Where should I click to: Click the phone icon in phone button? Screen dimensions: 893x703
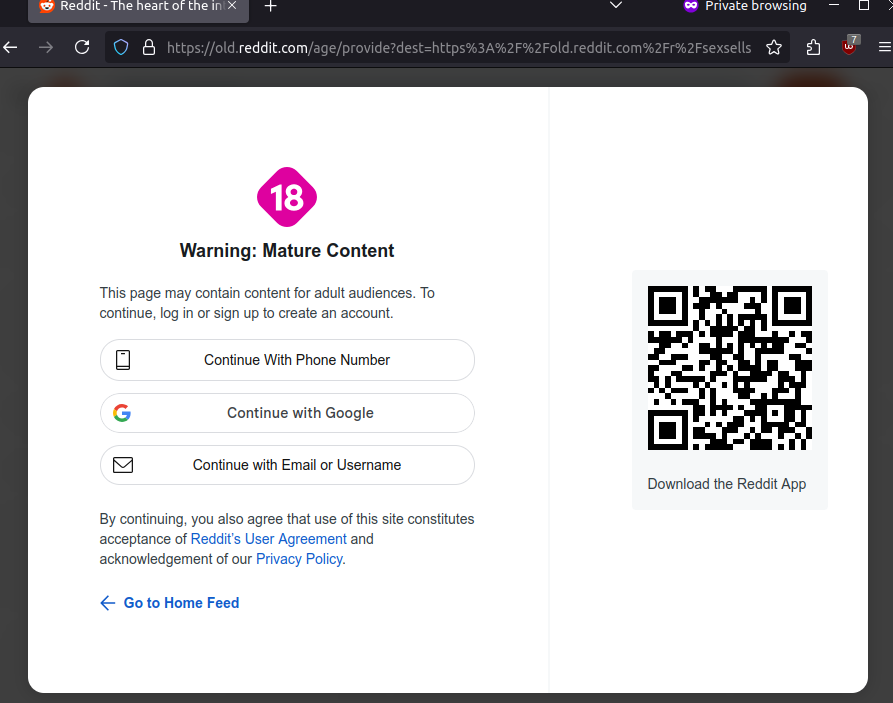pos(123,360)
